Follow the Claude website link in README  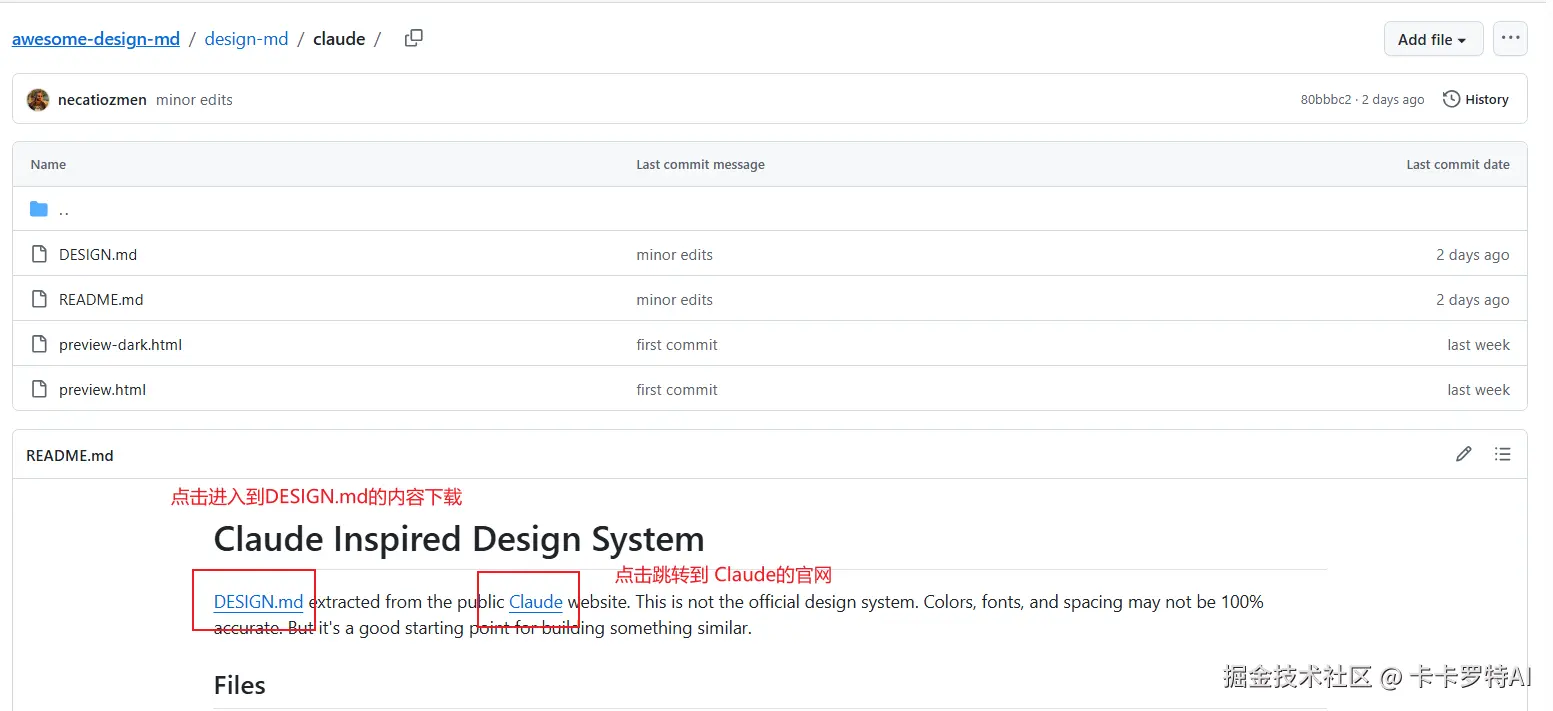pos(536,602)
